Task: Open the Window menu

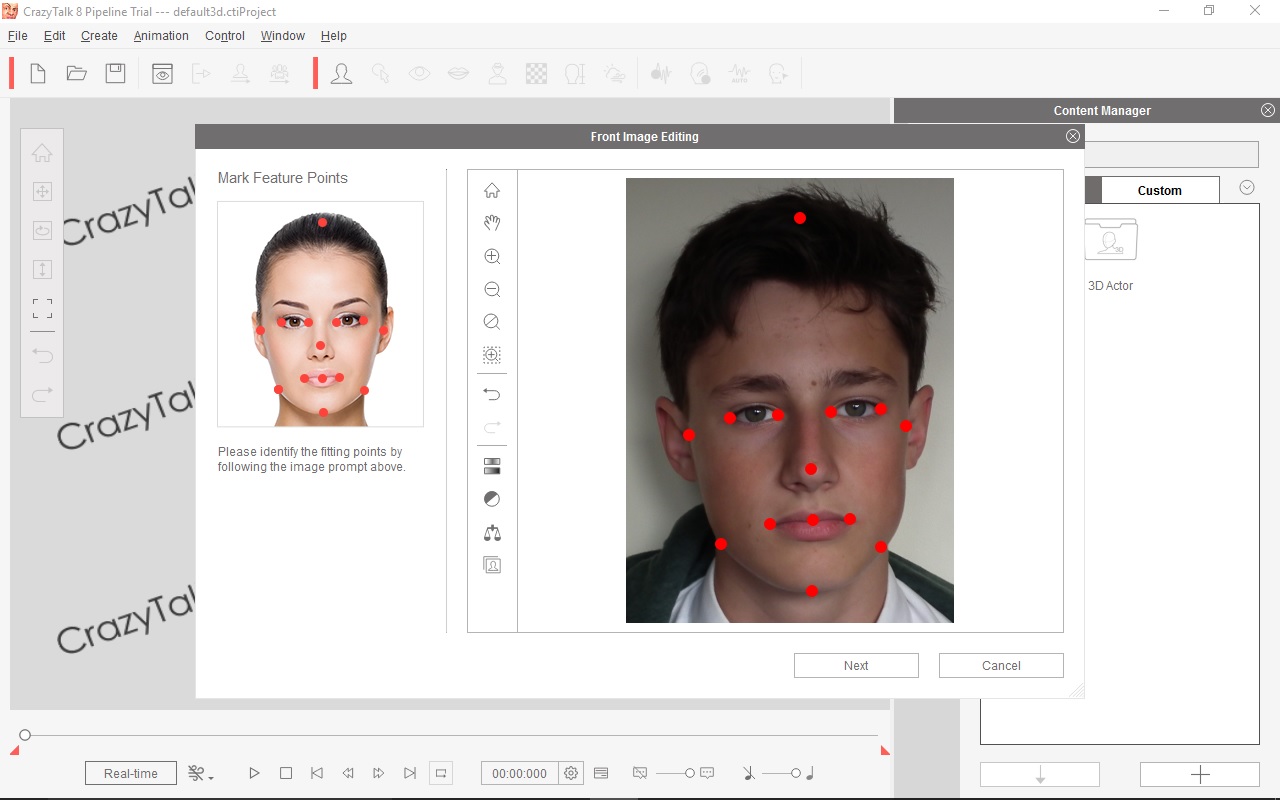Action: (x=283, y=36)
